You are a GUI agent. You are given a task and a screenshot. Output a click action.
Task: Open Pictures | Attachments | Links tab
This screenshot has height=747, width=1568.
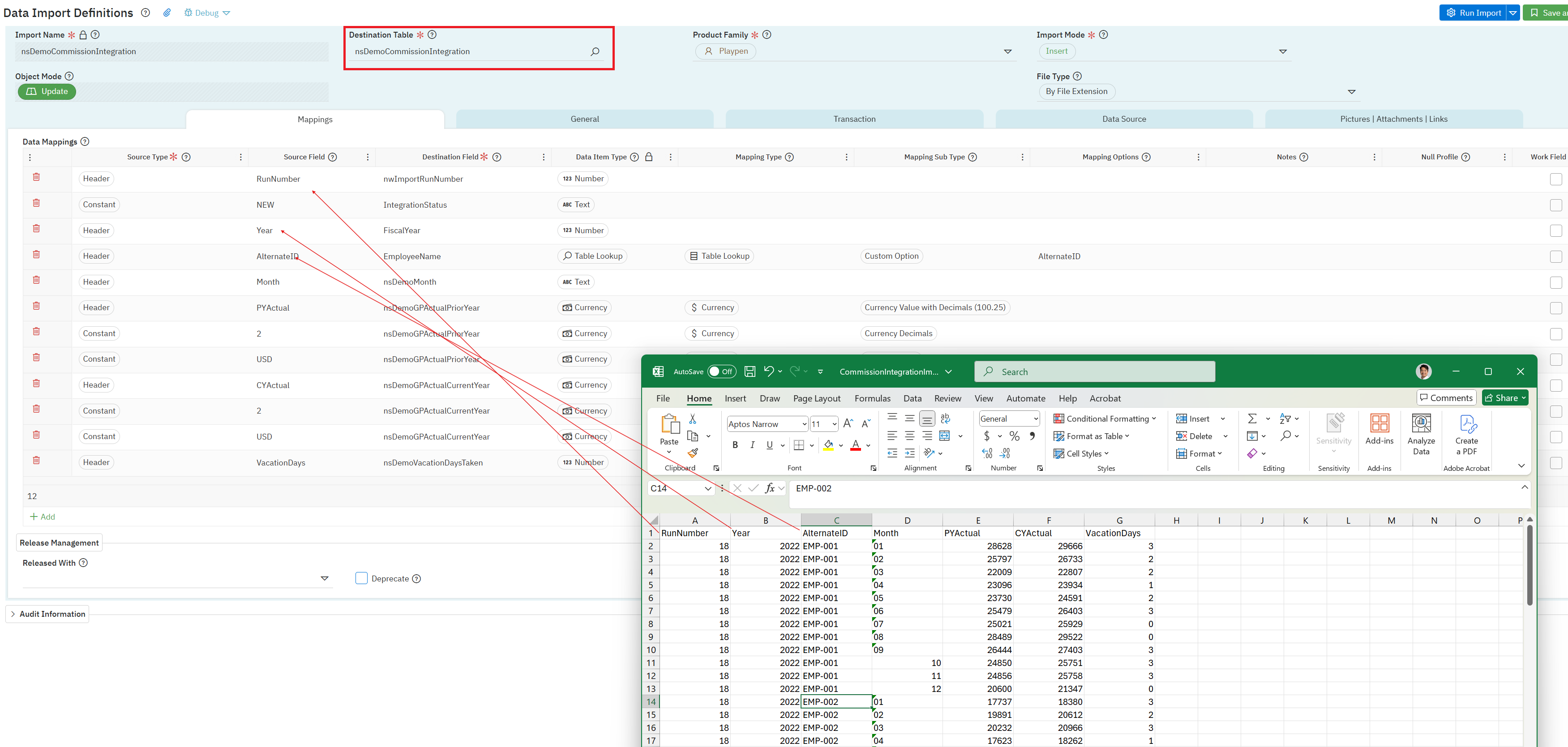(x=1393, y=119)
